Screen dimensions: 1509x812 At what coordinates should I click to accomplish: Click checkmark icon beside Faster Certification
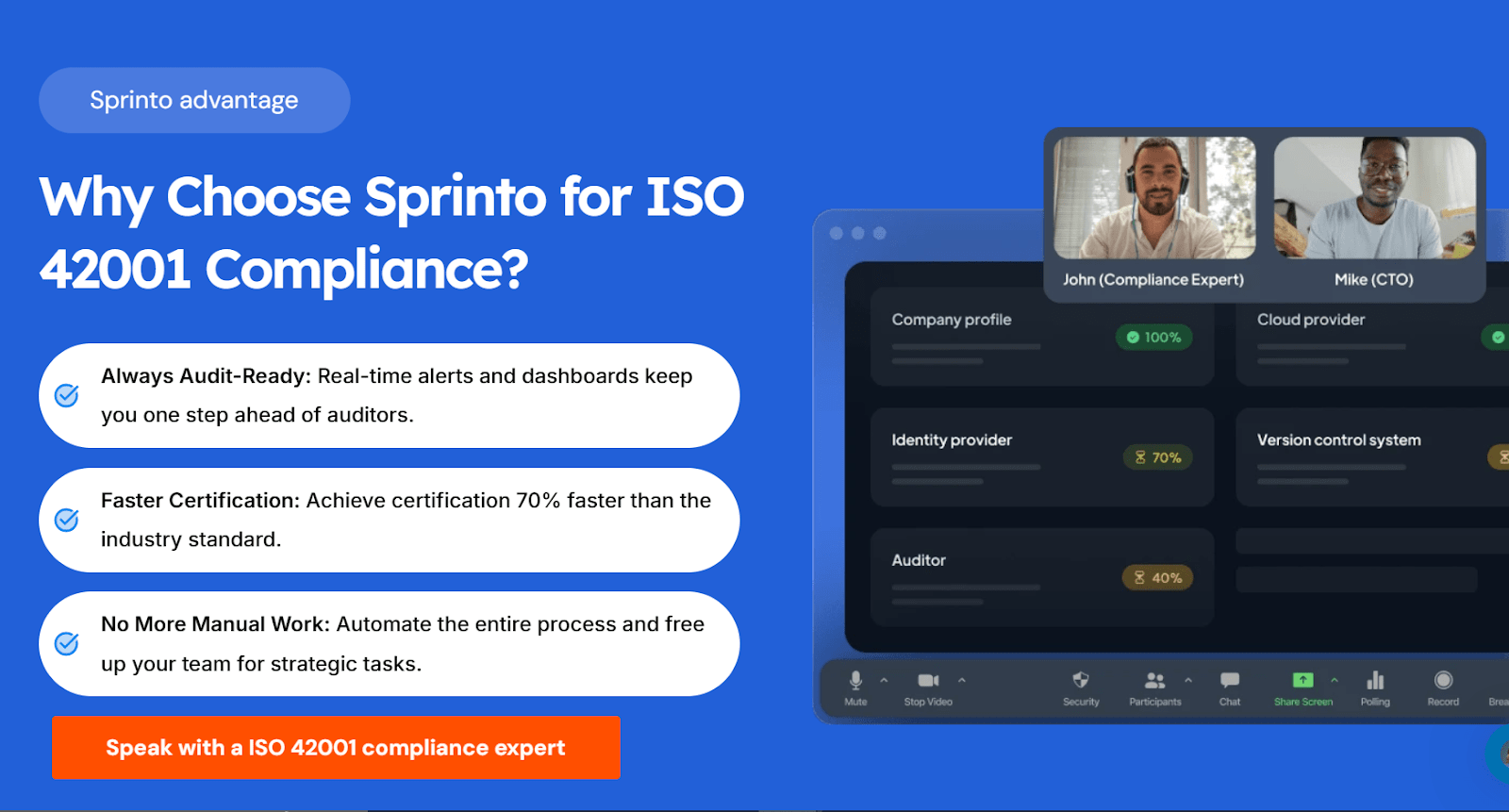tap(67, 520)
